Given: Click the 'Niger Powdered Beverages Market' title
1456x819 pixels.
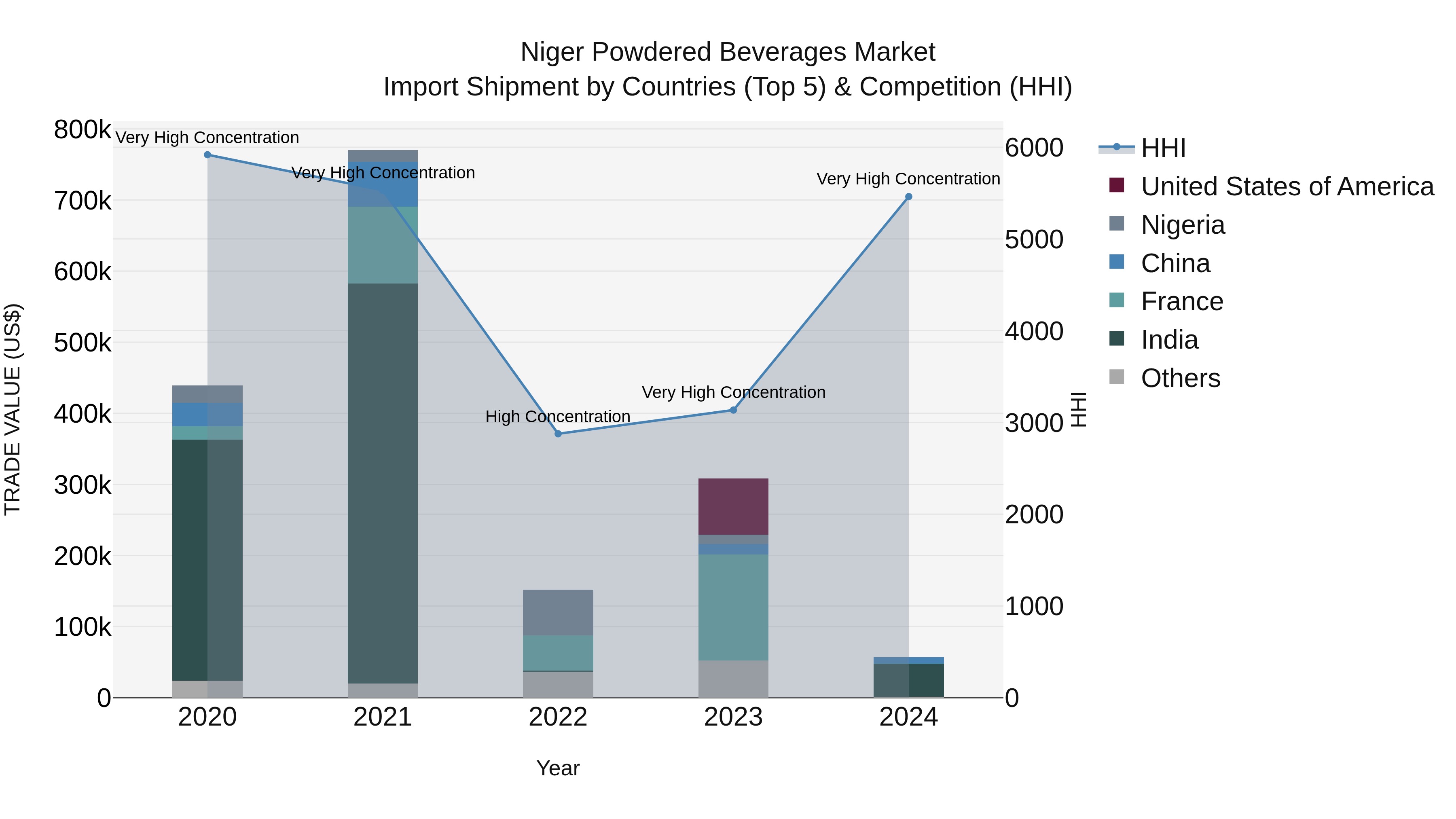Looking at the screenshot, I should (x=728, y=52).
